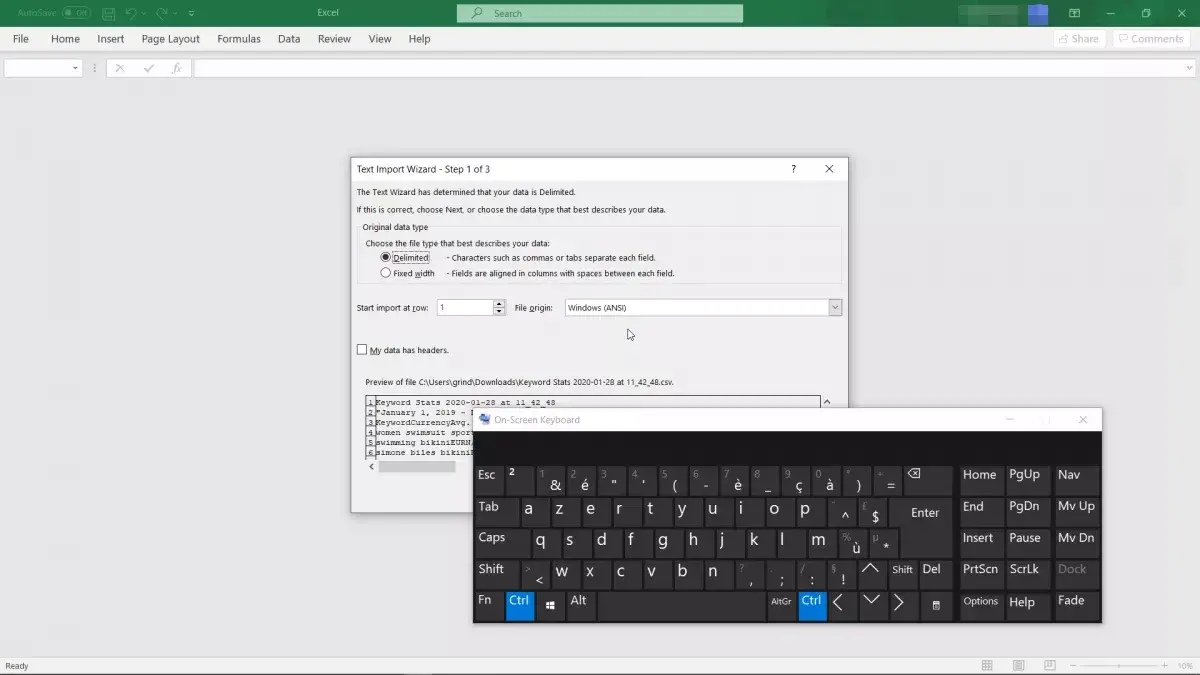Switch to the Home tab
The image size is (1200, 675).
point(65,39)
